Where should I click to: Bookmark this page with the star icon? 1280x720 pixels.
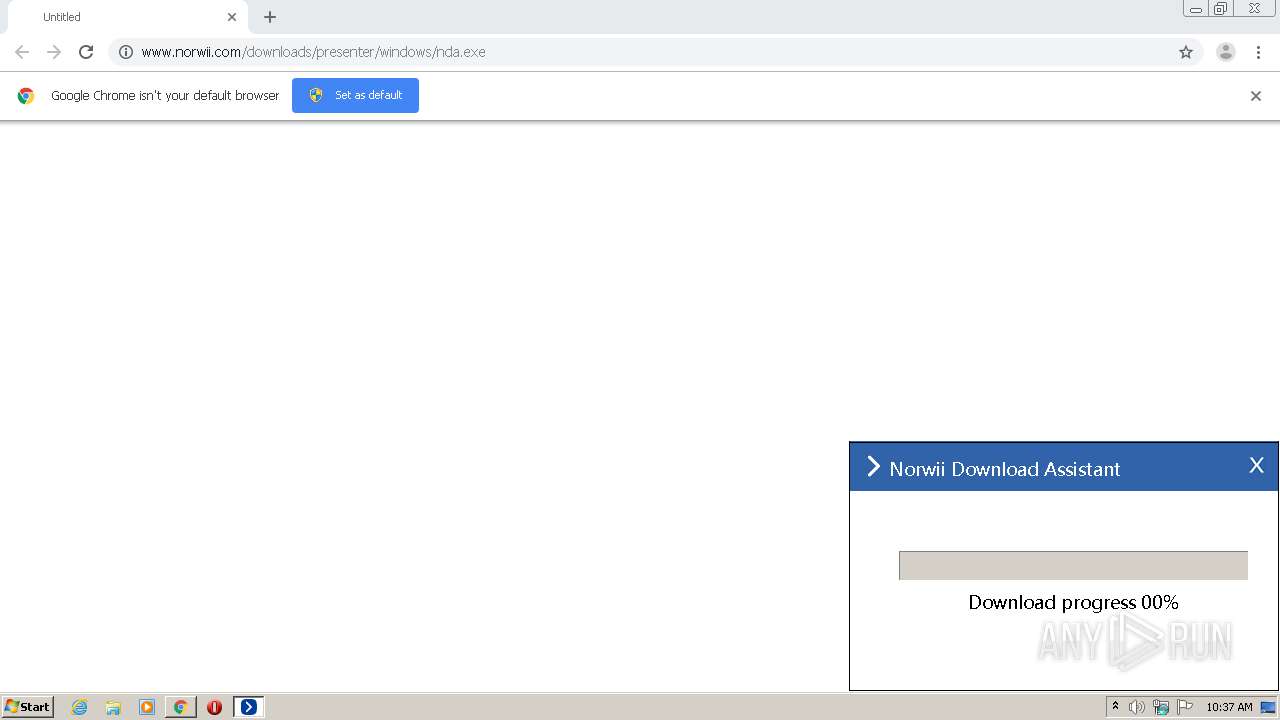[x=1186, y=52]
